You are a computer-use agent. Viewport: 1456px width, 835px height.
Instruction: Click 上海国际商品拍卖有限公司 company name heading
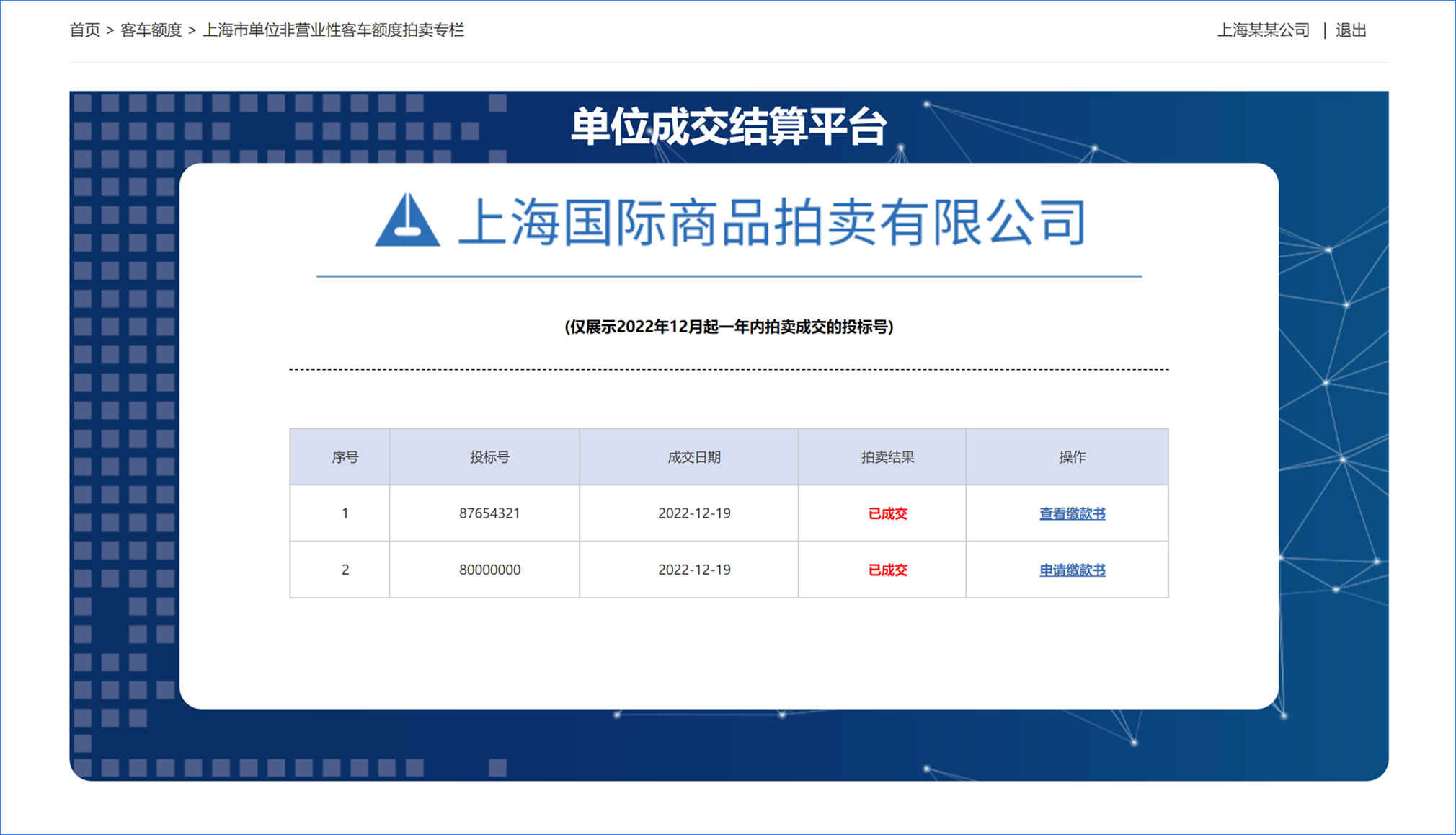point(771,222)
